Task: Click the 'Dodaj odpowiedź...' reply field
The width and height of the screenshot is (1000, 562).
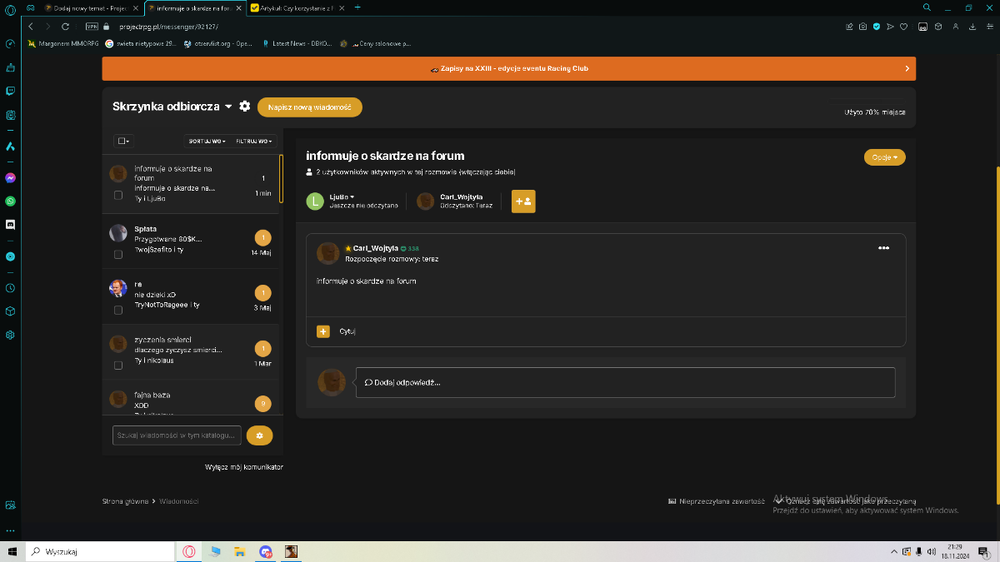Action: [625, 383]
